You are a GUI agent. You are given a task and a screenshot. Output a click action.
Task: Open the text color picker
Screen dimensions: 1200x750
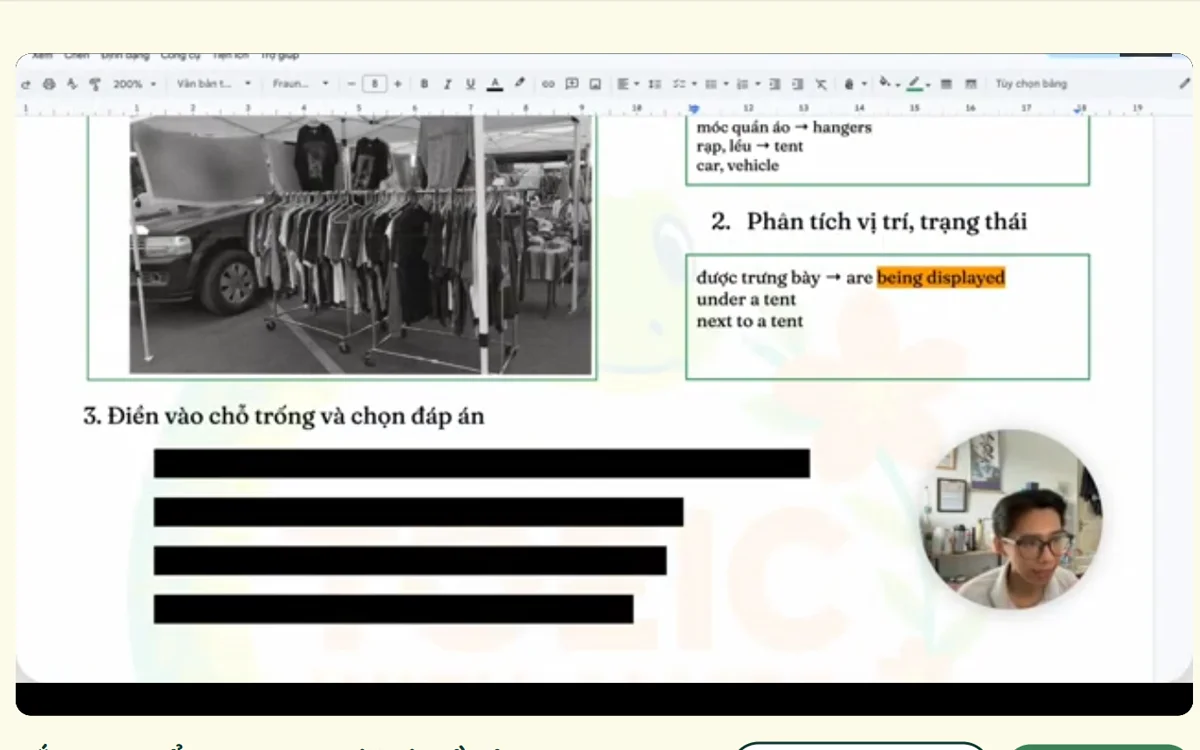tap(494, 84)
